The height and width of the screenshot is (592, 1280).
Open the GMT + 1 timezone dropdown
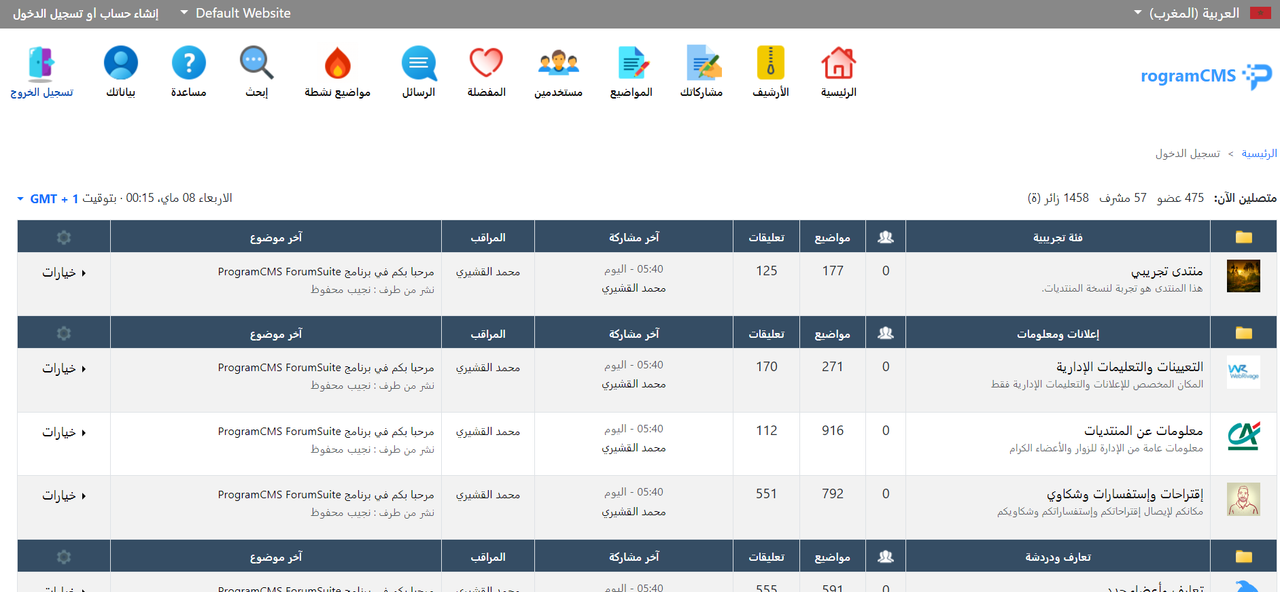click(47, 199)
